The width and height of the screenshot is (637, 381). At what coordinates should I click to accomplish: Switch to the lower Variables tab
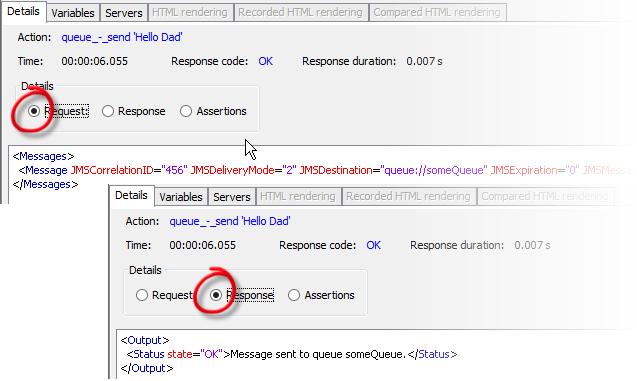click(181, 197)
